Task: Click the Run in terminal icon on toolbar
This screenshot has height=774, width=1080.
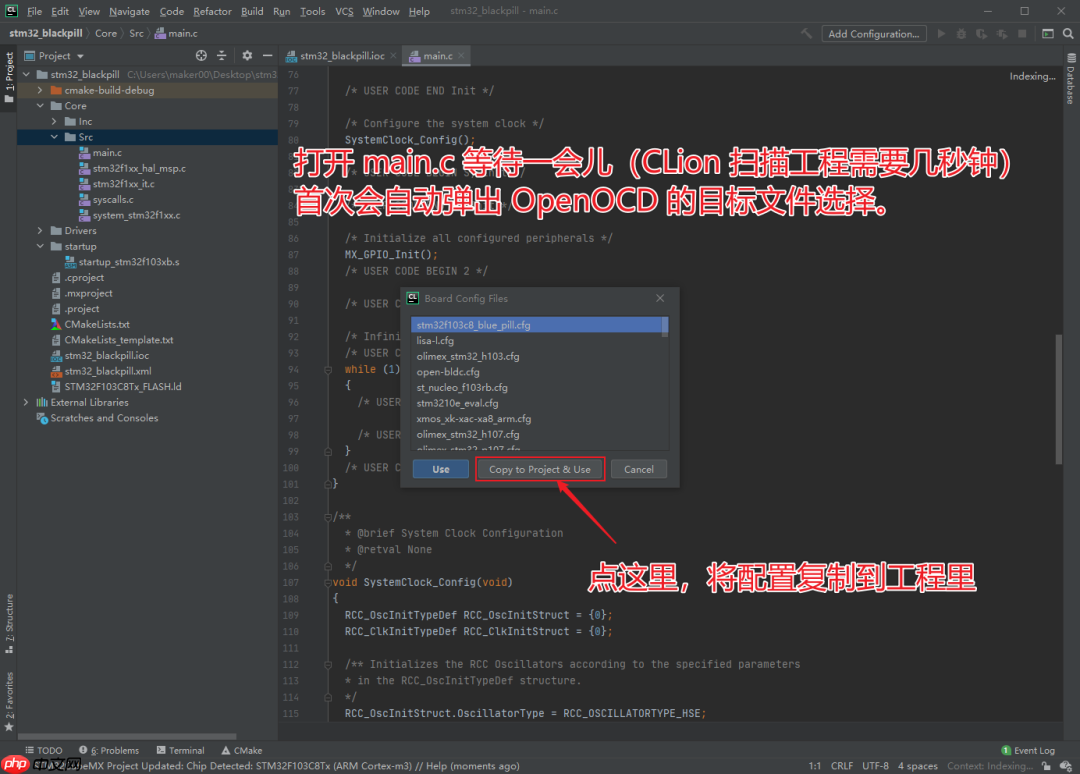Action: [x=1047, y=33]
